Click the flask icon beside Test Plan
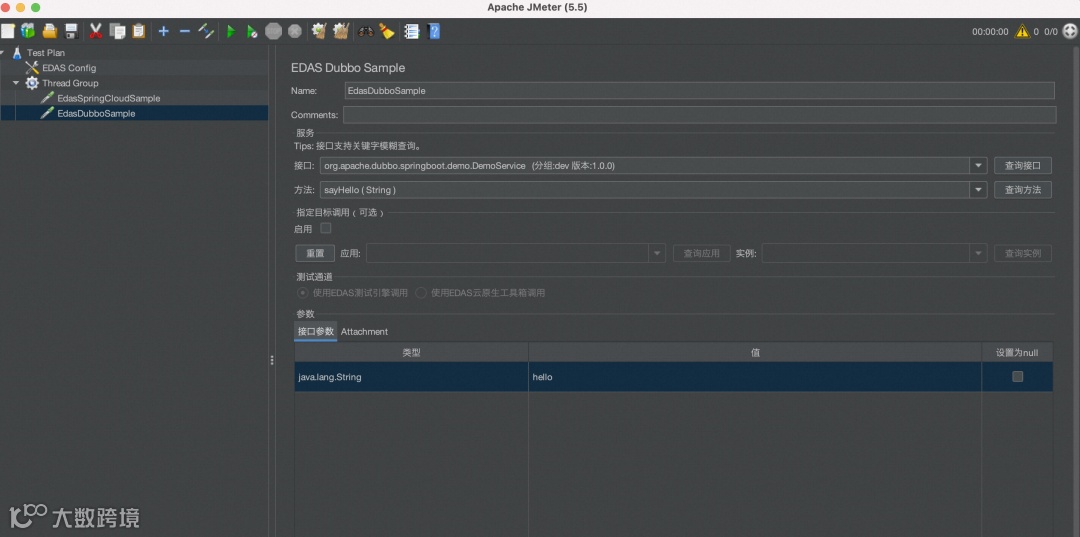This screenshot has width=1080, height=537. 17,52
